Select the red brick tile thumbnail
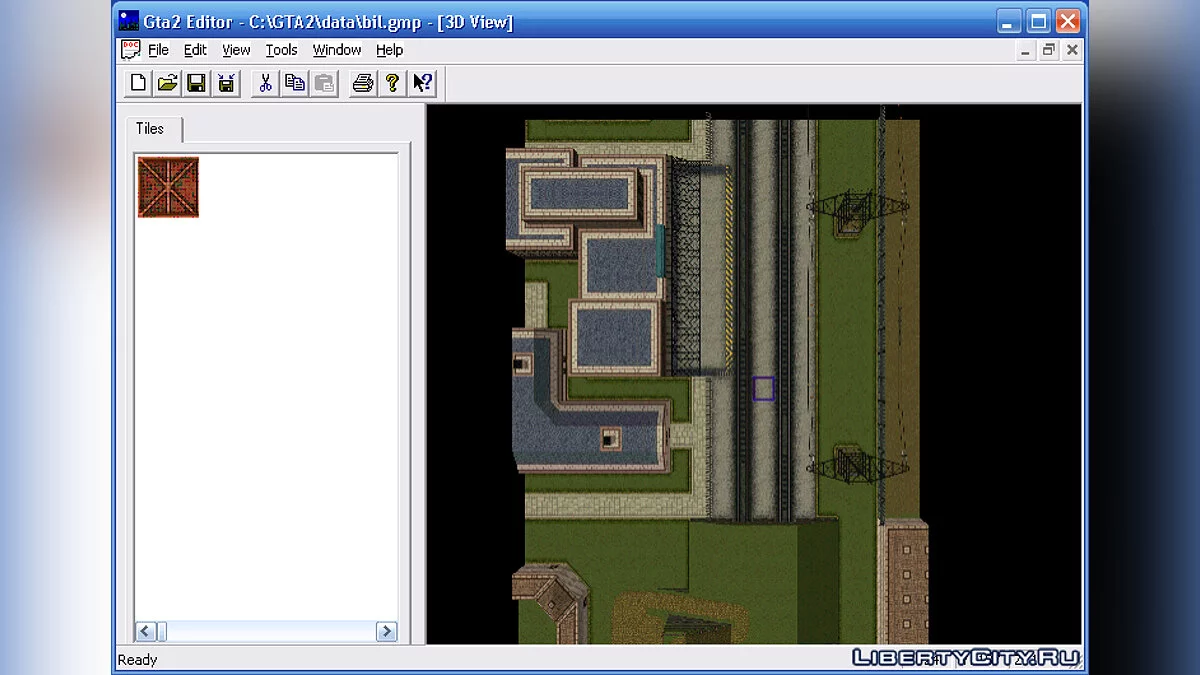Viewport: 1200px width, 675px height. tap(168, 187)
